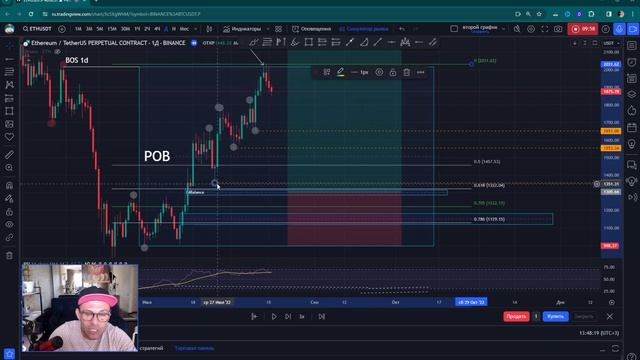
Task: Select the 5m timeframe
Action: [x=100, y=29]
